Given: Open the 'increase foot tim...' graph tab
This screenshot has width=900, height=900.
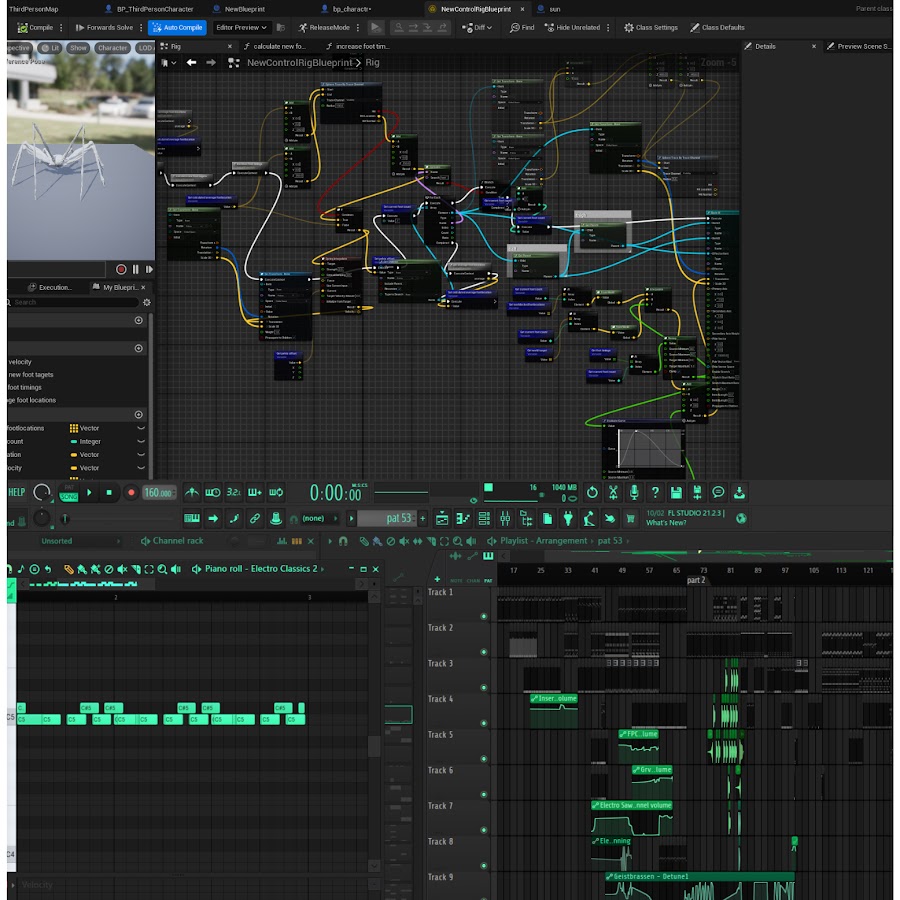Looking at the screenshot, I should [358, 46].
